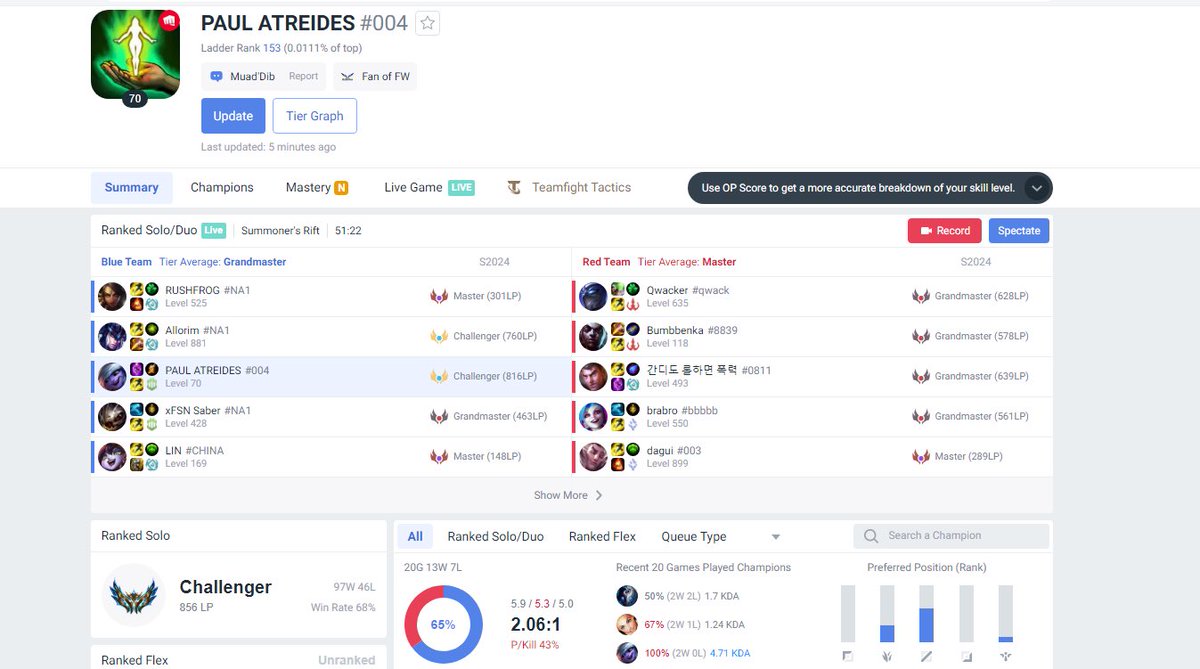Click the Fan of FW badge
The image size is (1200, 669).
(x=375, y=76)
